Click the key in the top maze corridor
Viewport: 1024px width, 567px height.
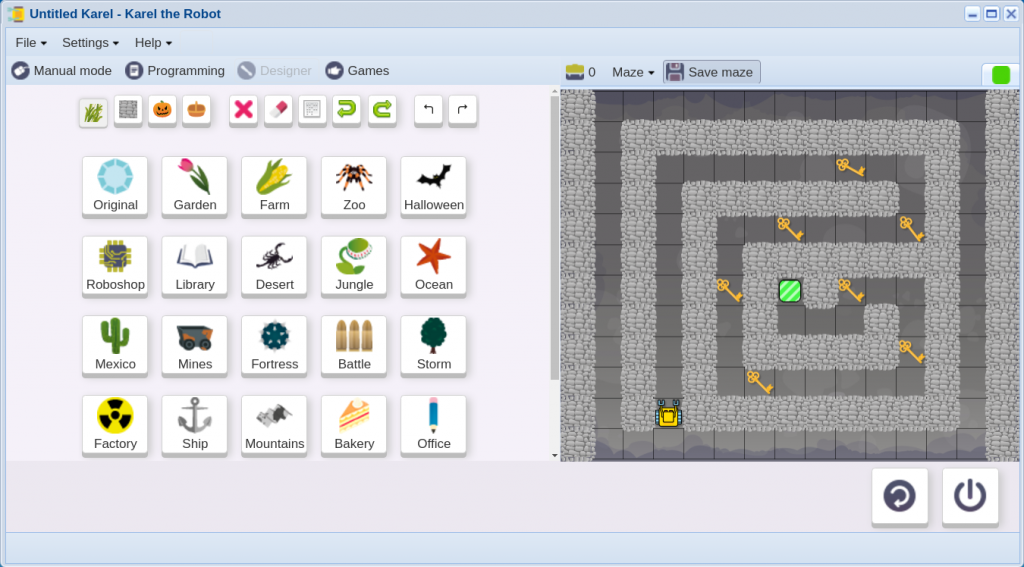click(850, 167)
